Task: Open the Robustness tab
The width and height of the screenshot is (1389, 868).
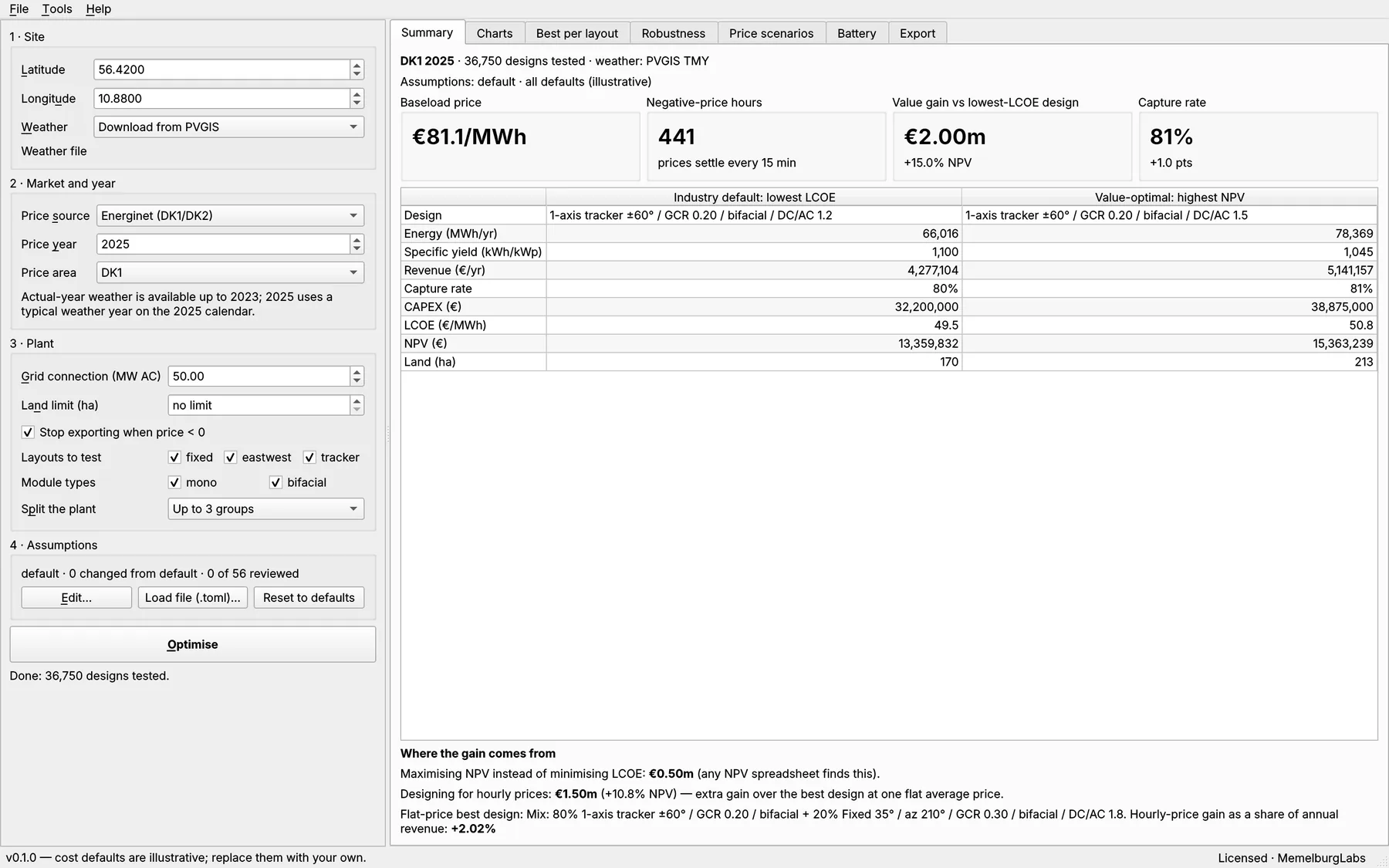Action: (674, 33)
